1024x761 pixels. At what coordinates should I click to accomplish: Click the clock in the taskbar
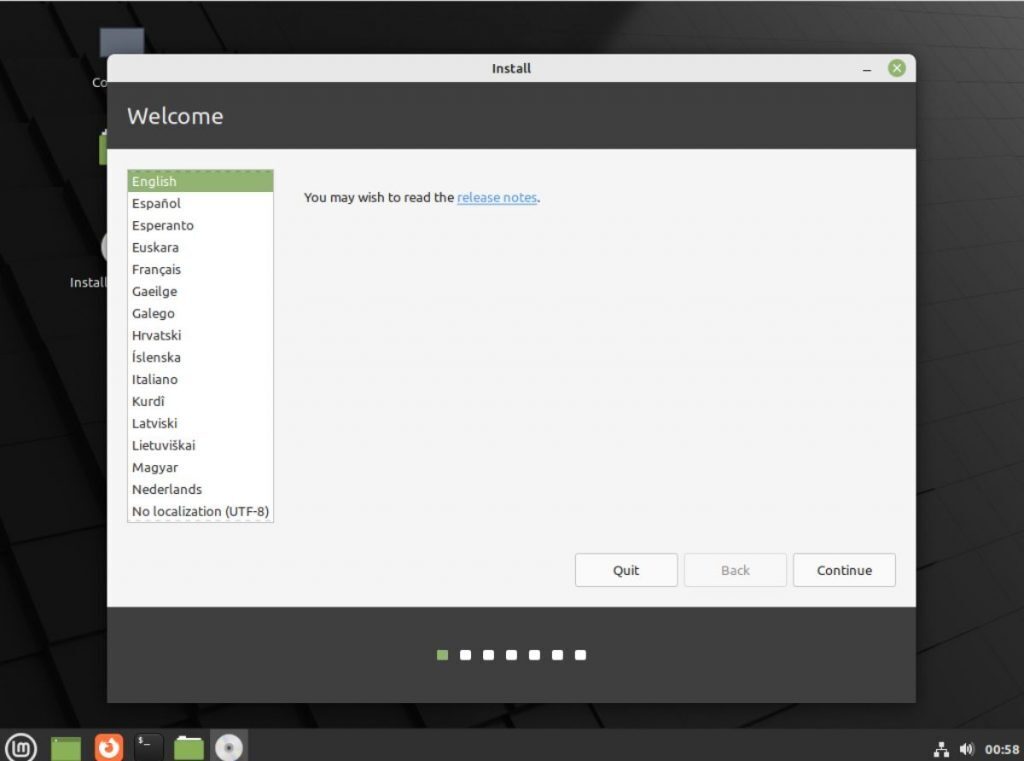pyautogui.click(x=1001, y=747)
